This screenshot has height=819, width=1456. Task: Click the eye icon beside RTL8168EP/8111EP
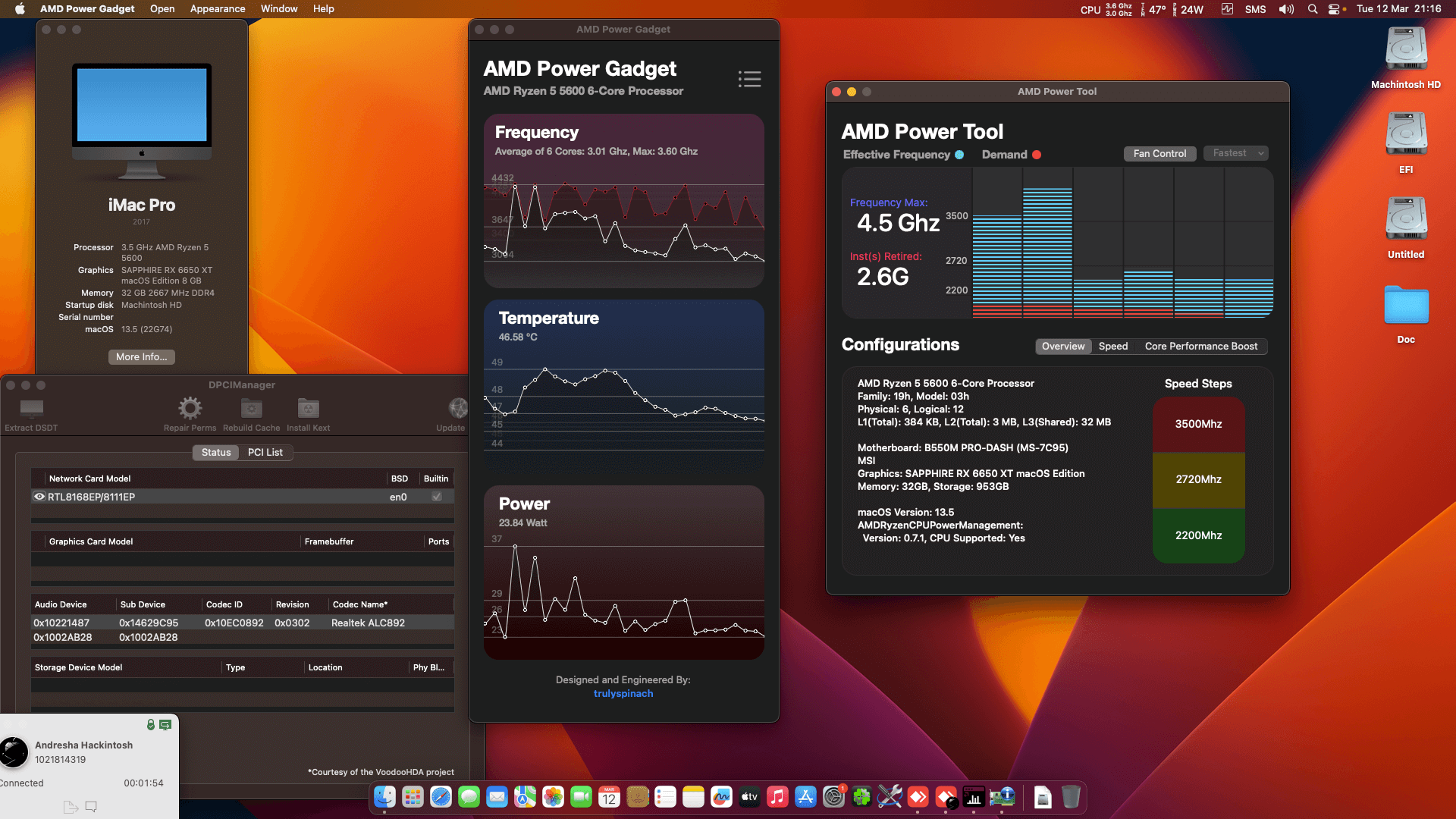(x=39, y=497)
